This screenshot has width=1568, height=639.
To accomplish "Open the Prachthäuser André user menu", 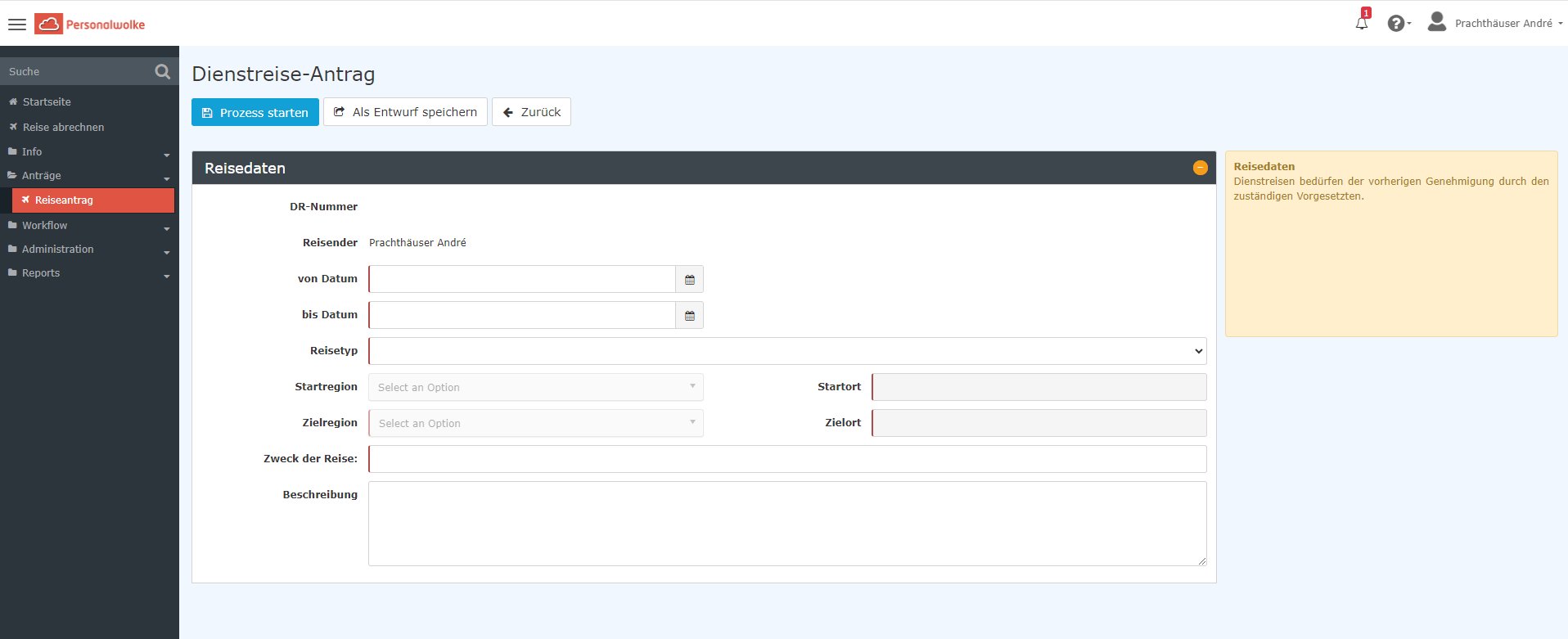I will (1503, 24).
